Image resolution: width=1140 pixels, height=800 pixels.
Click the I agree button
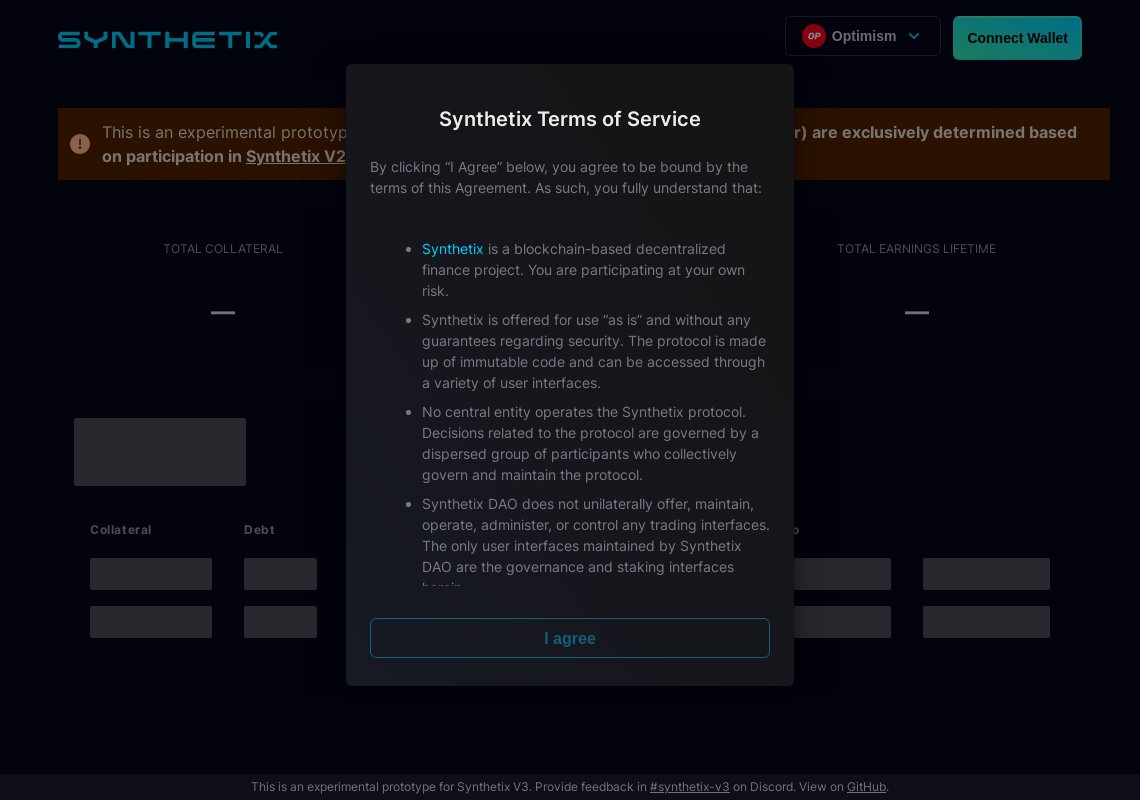coord(569,638)
